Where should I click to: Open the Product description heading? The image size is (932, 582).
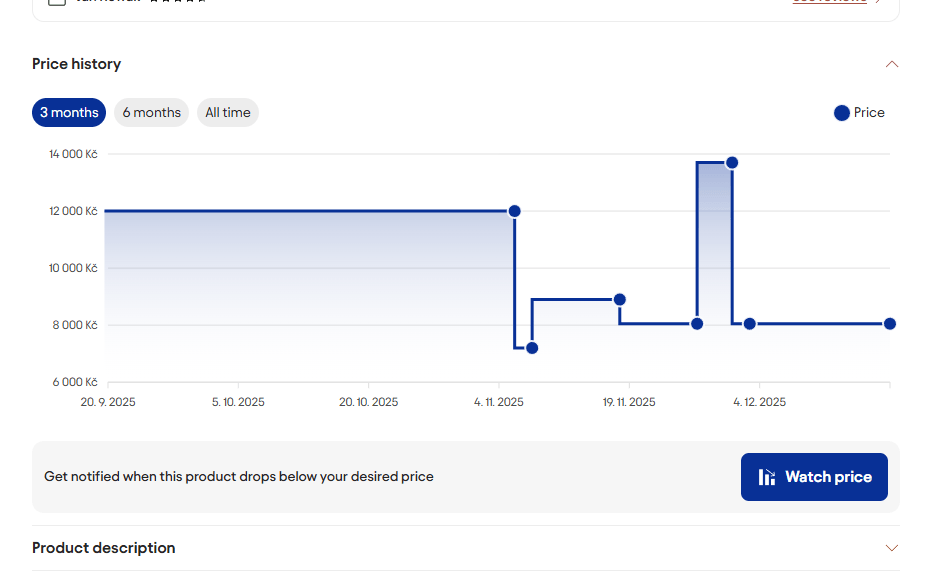[104, 548]
